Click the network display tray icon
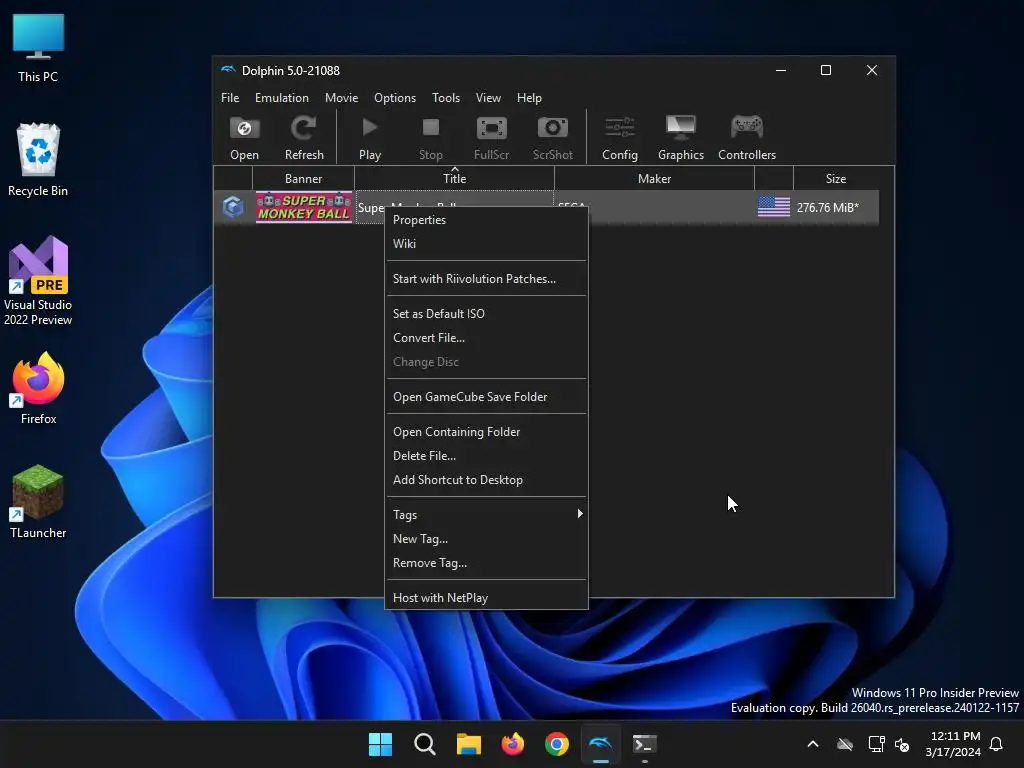Screen dimensions: 1024x768 (x=876, y=744)
